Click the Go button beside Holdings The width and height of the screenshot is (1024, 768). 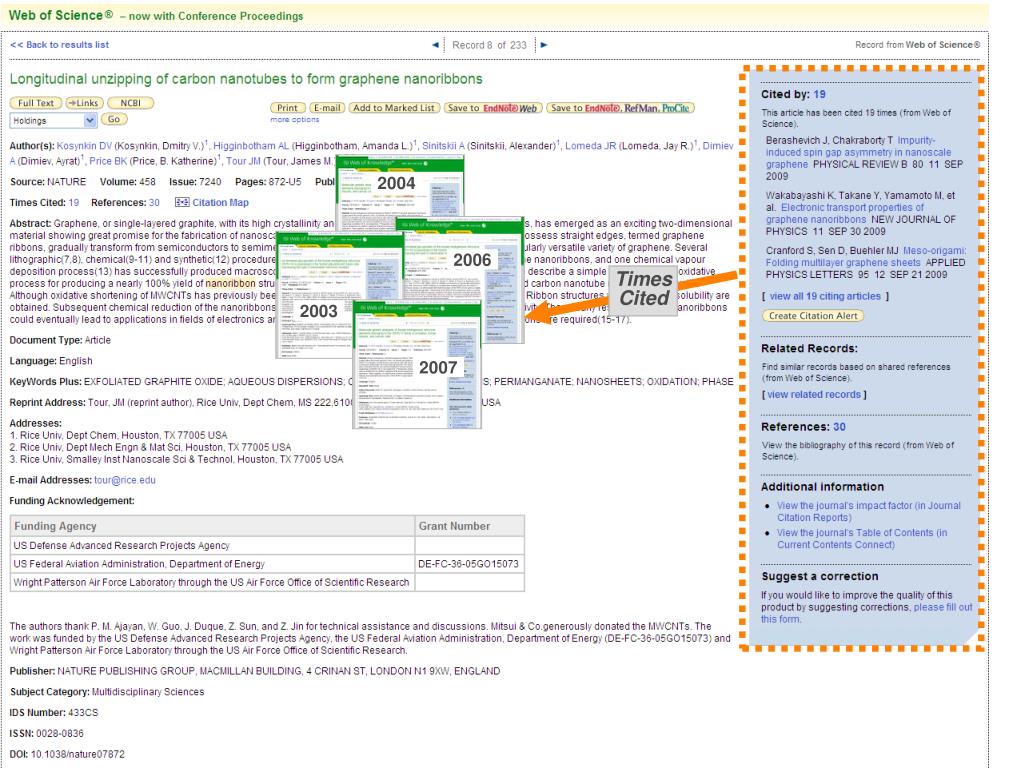click(114, 120)
